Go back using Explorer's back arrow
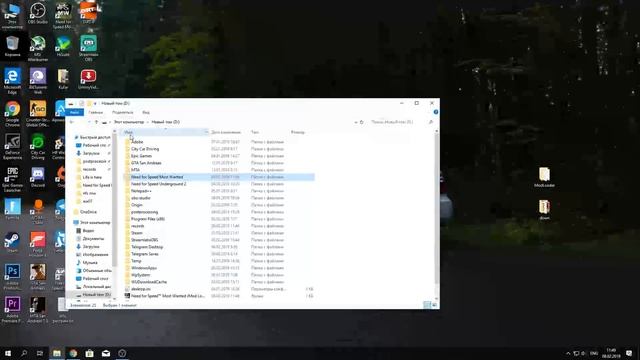The width and height of the screenshot is (640, 360). [72, 122]
